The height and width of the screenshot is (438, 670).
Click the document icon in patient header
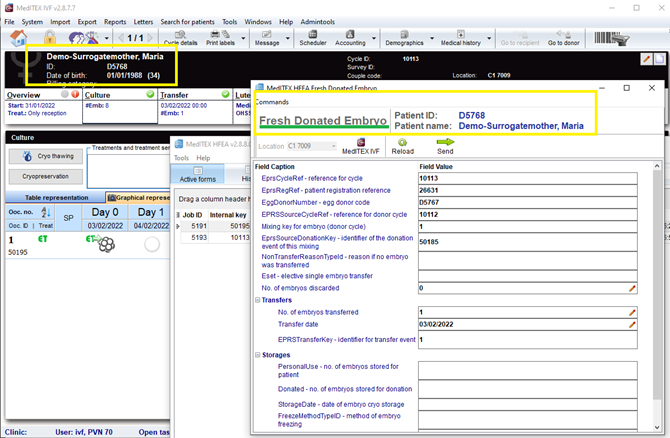(660, 59)
